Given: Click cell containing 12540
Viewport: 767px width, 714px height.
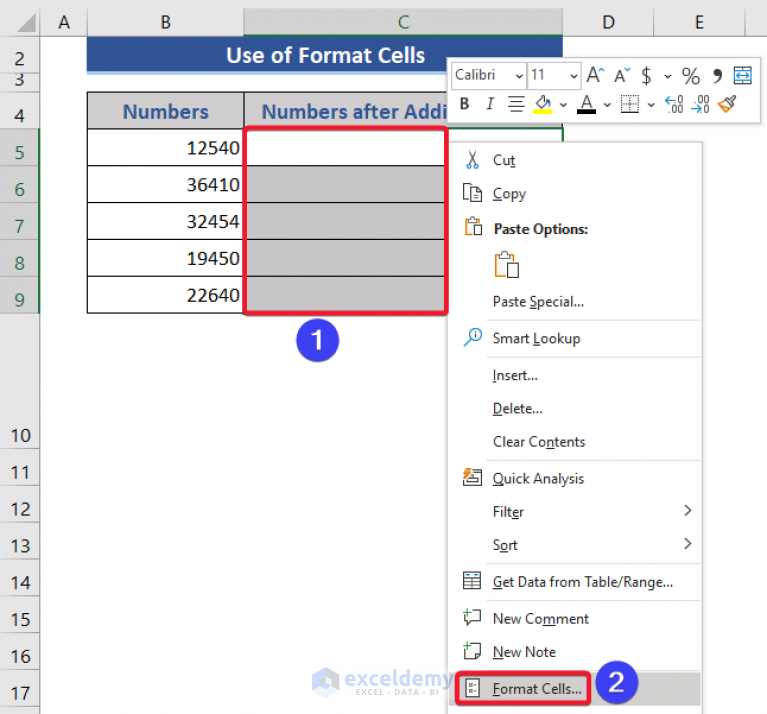Looking at the screenshot, I should [x=165, y=148].
